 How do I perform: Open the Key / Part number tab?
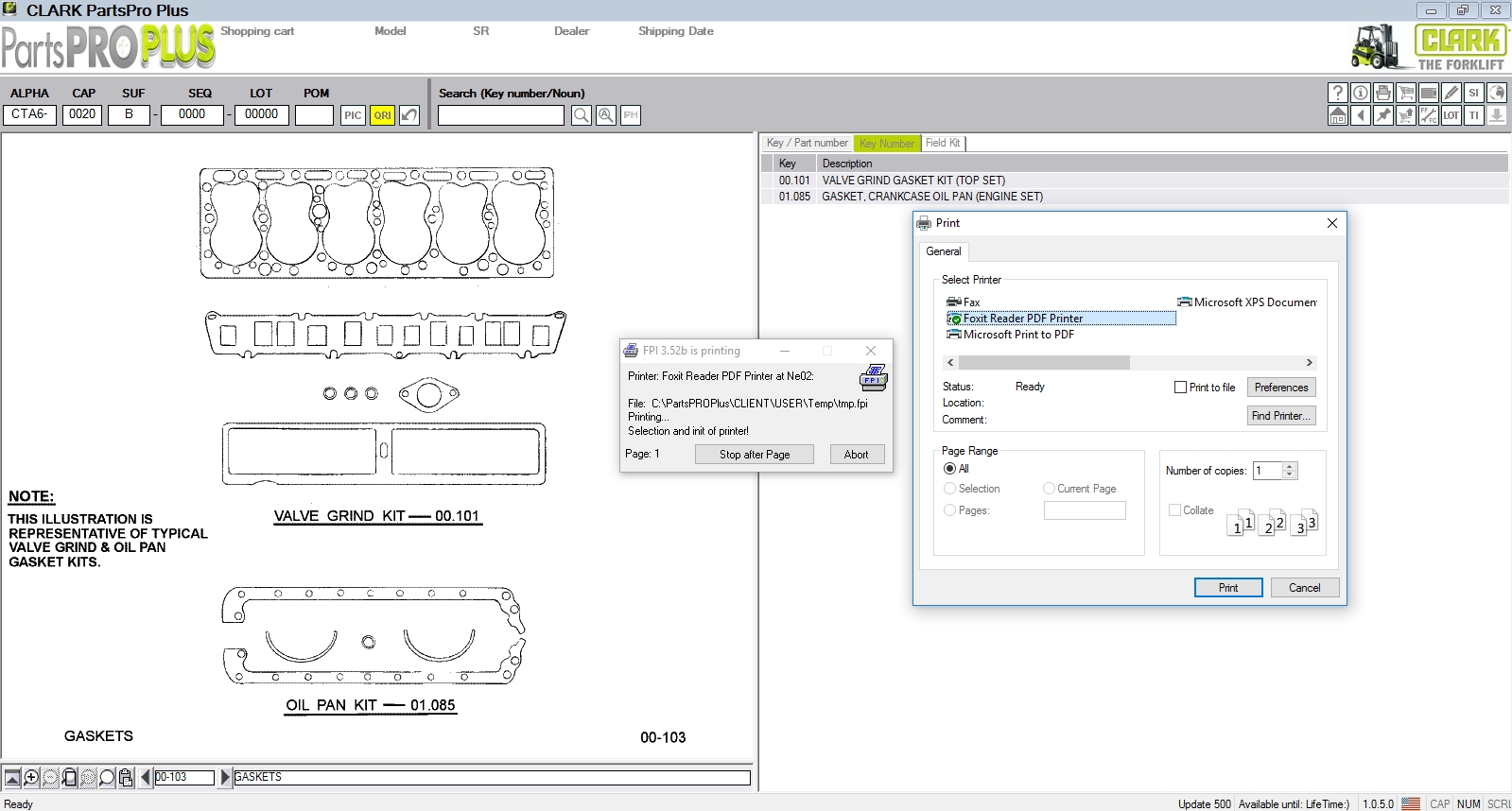807,143
